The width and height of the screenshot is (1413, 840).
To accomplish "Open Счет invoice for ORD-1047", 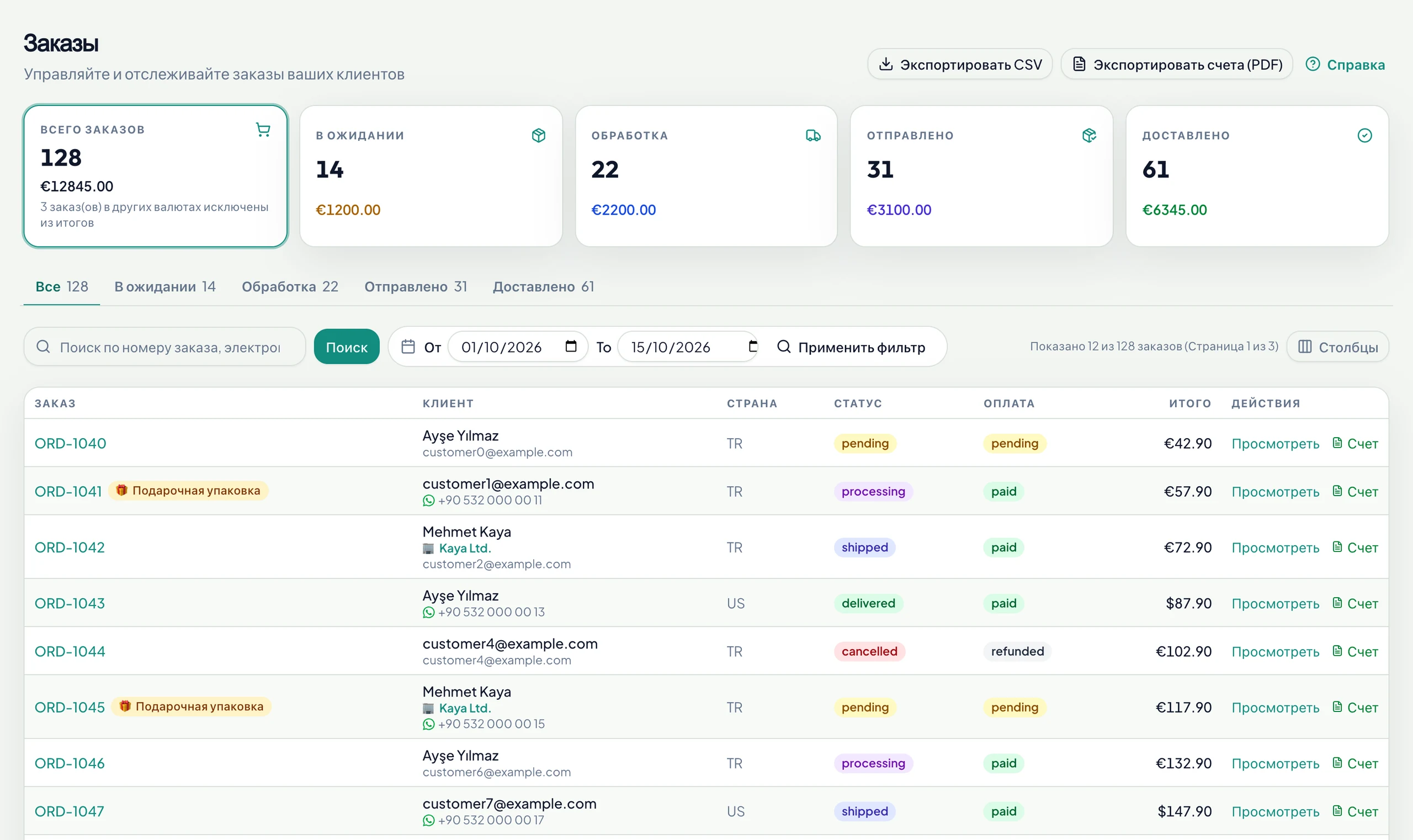I will (1354, 812).
